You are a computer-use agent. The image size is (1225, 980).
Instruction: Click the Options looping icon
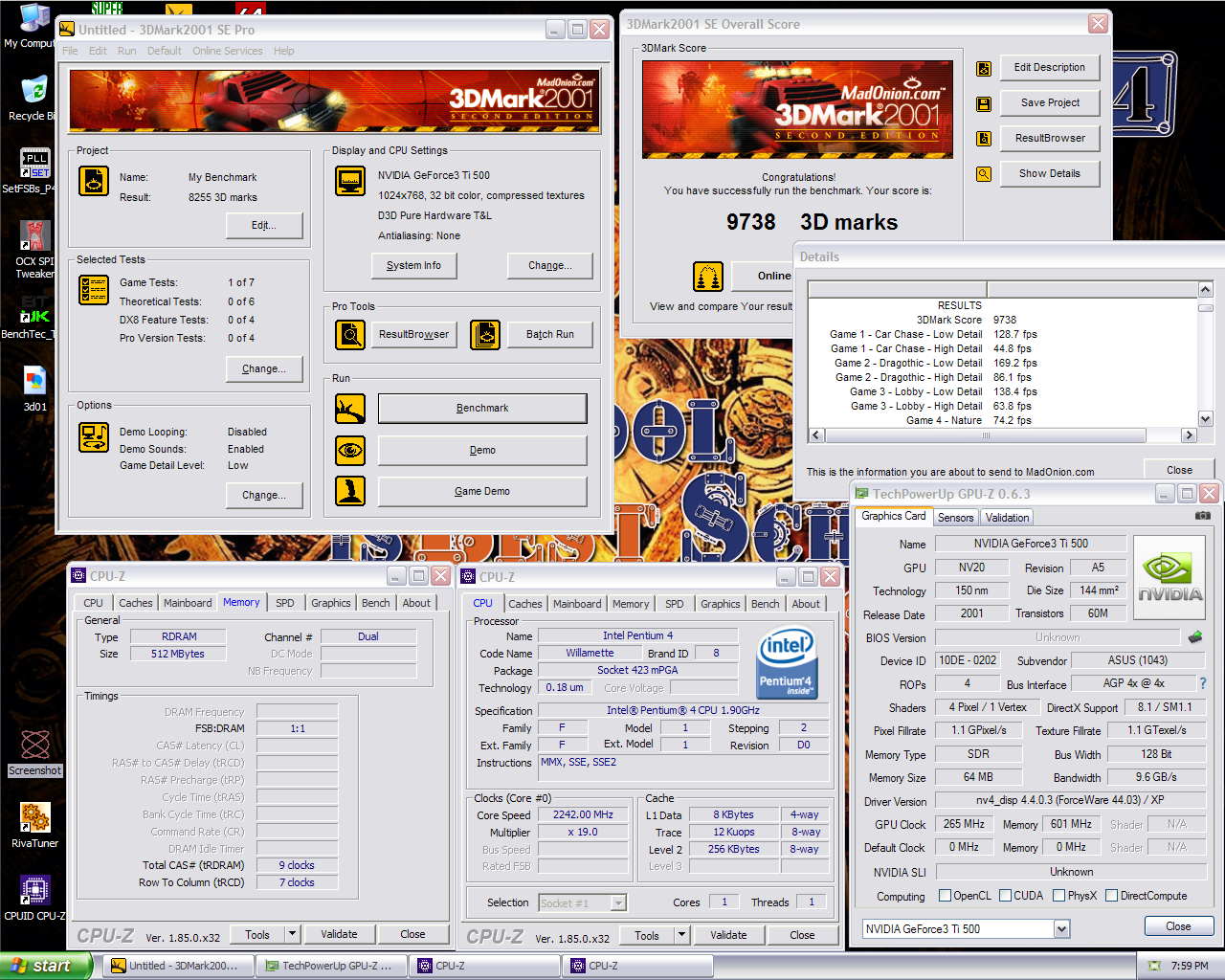point(94,437)
